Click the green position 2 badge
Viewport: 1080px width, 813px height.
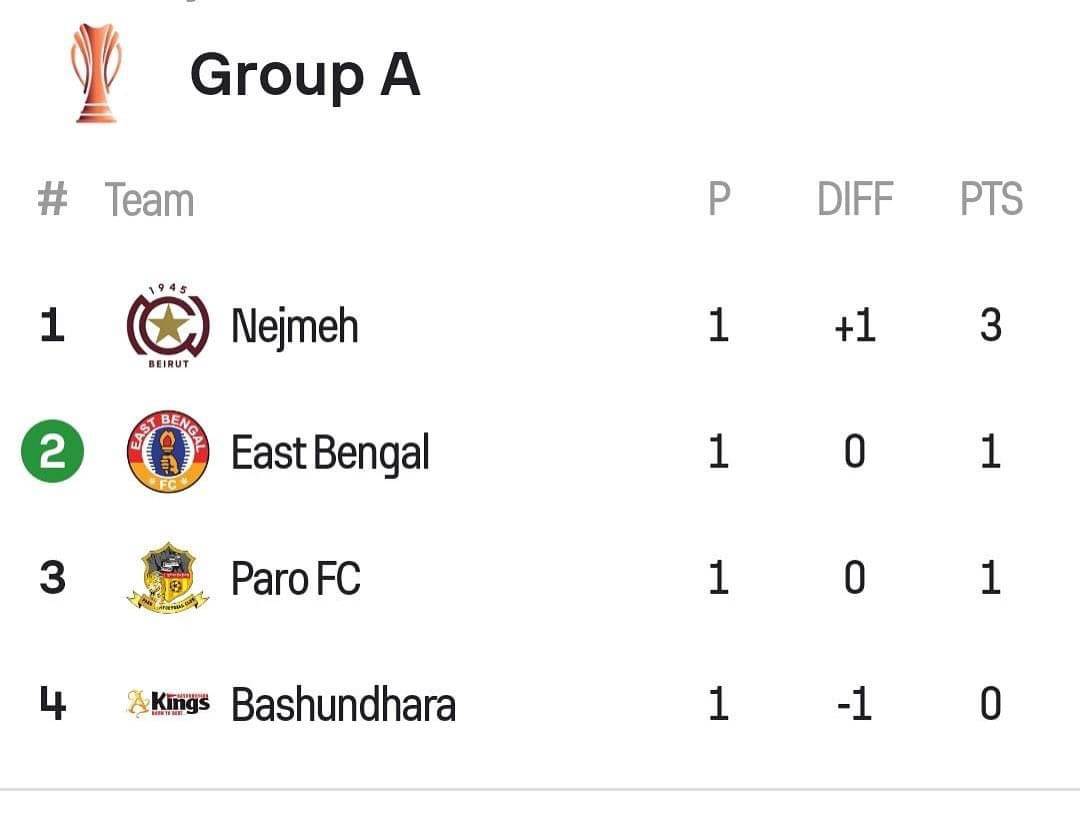tap(52, 452)
